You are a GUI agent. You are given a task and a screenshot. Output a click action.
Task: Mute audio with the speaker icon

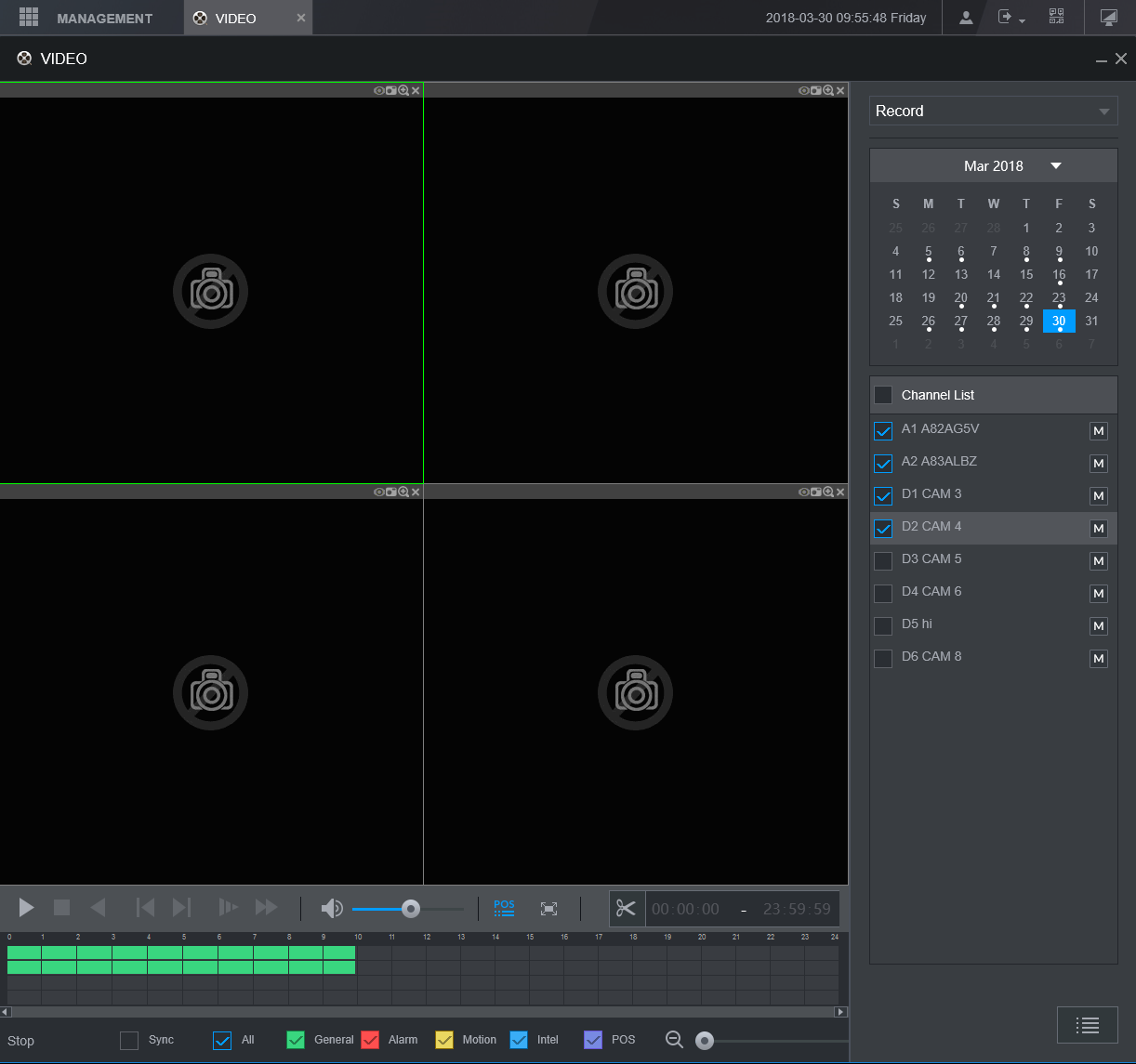(331, 909)
